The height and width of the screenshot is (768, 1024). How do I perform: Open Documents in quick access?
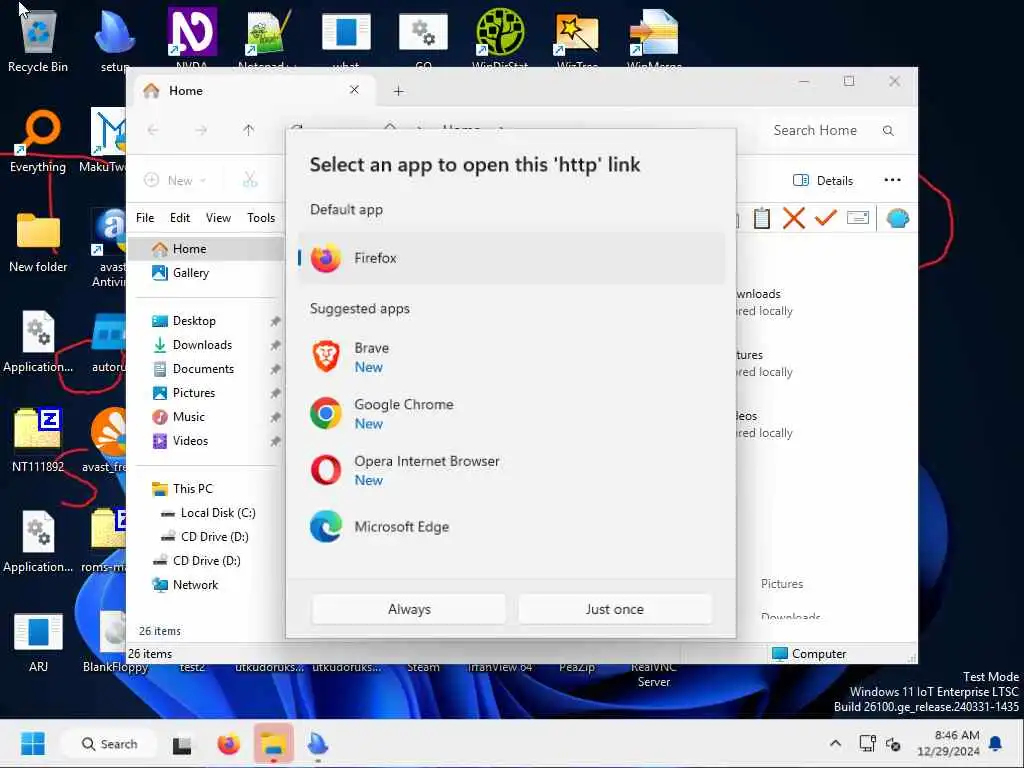[x=205, y=369]
